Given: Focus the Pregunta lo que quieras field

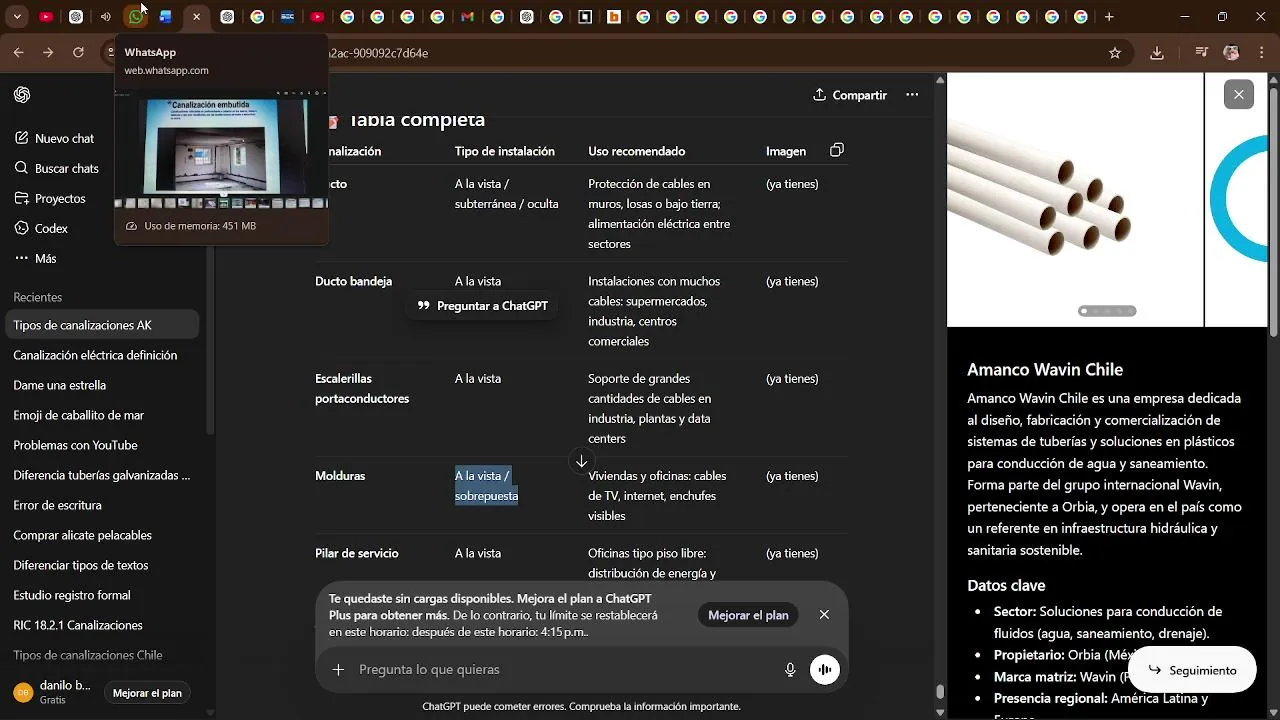Looking at the screenshot, I should [x=565, y=670].
